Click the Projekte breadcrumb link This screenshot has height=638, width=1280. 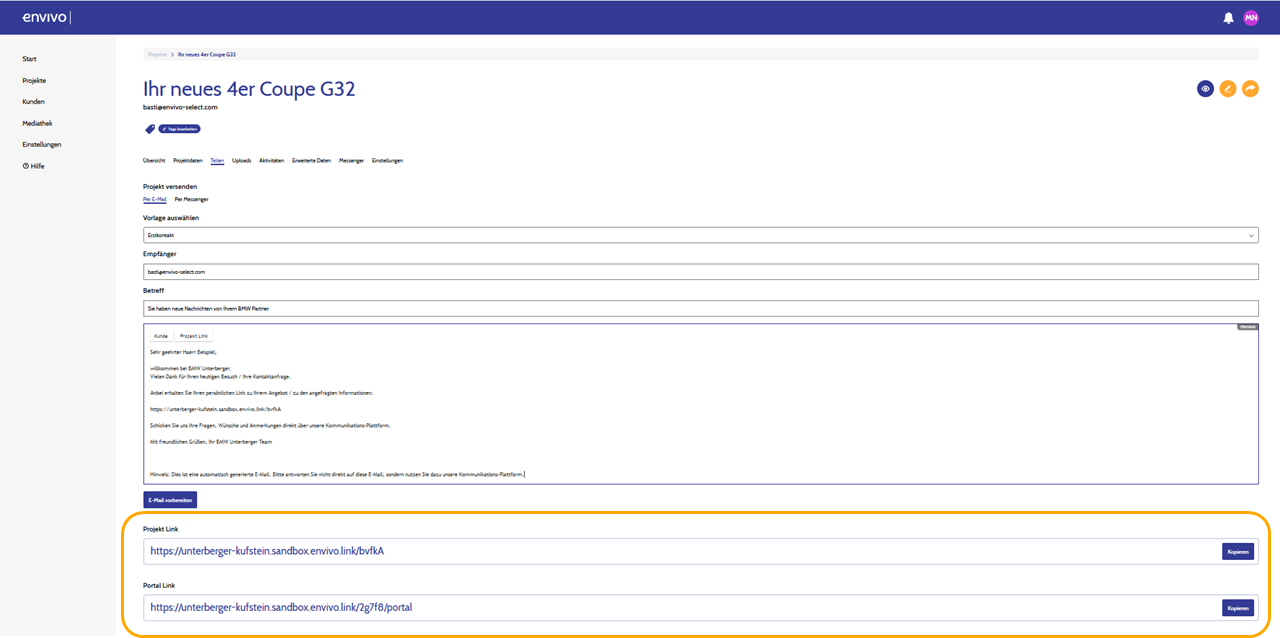tap(157, 54)
